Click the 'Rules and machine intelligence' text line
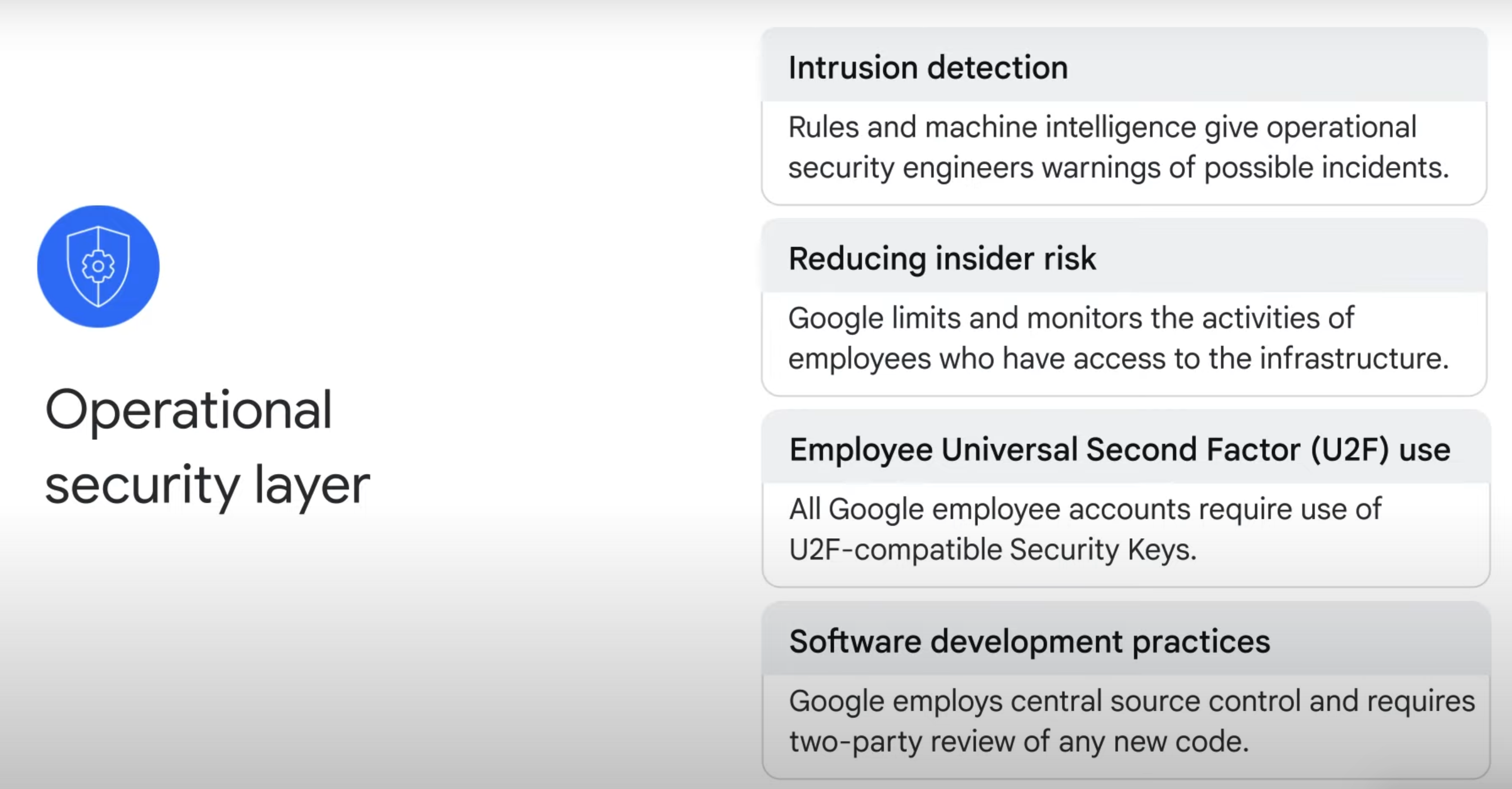Viewport: 1512px width, 789px height. [1102, 127]
